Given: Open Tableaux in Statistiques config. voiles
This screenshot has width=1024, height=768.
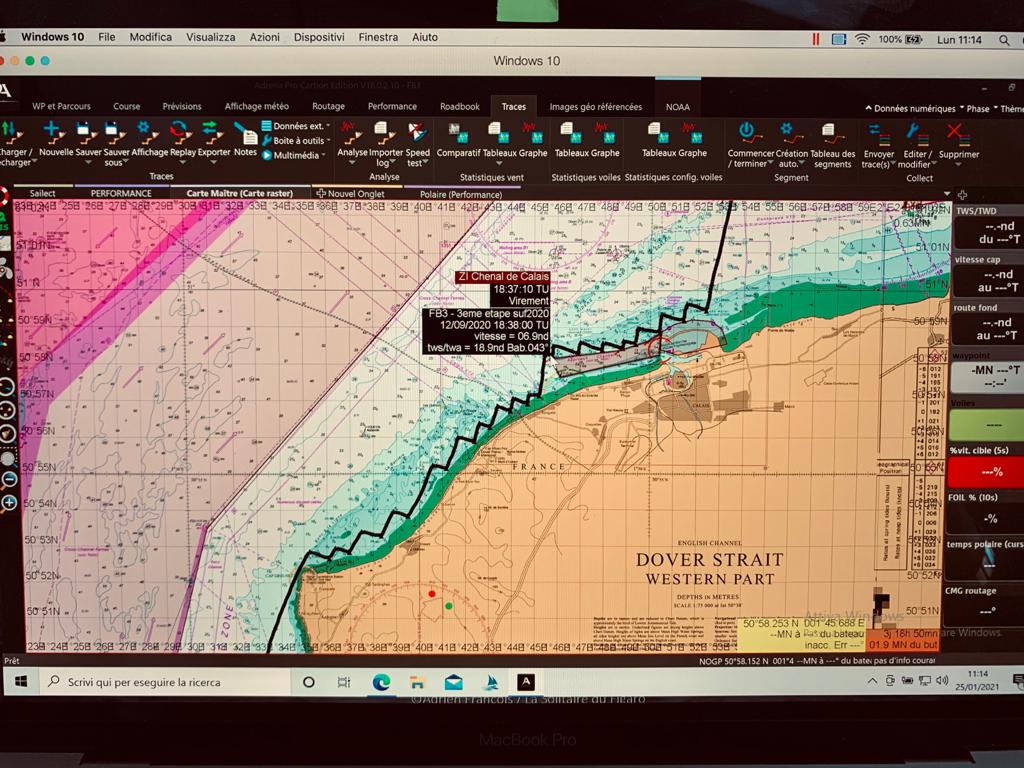Looking at the screenshot, I should coord(659,133).
